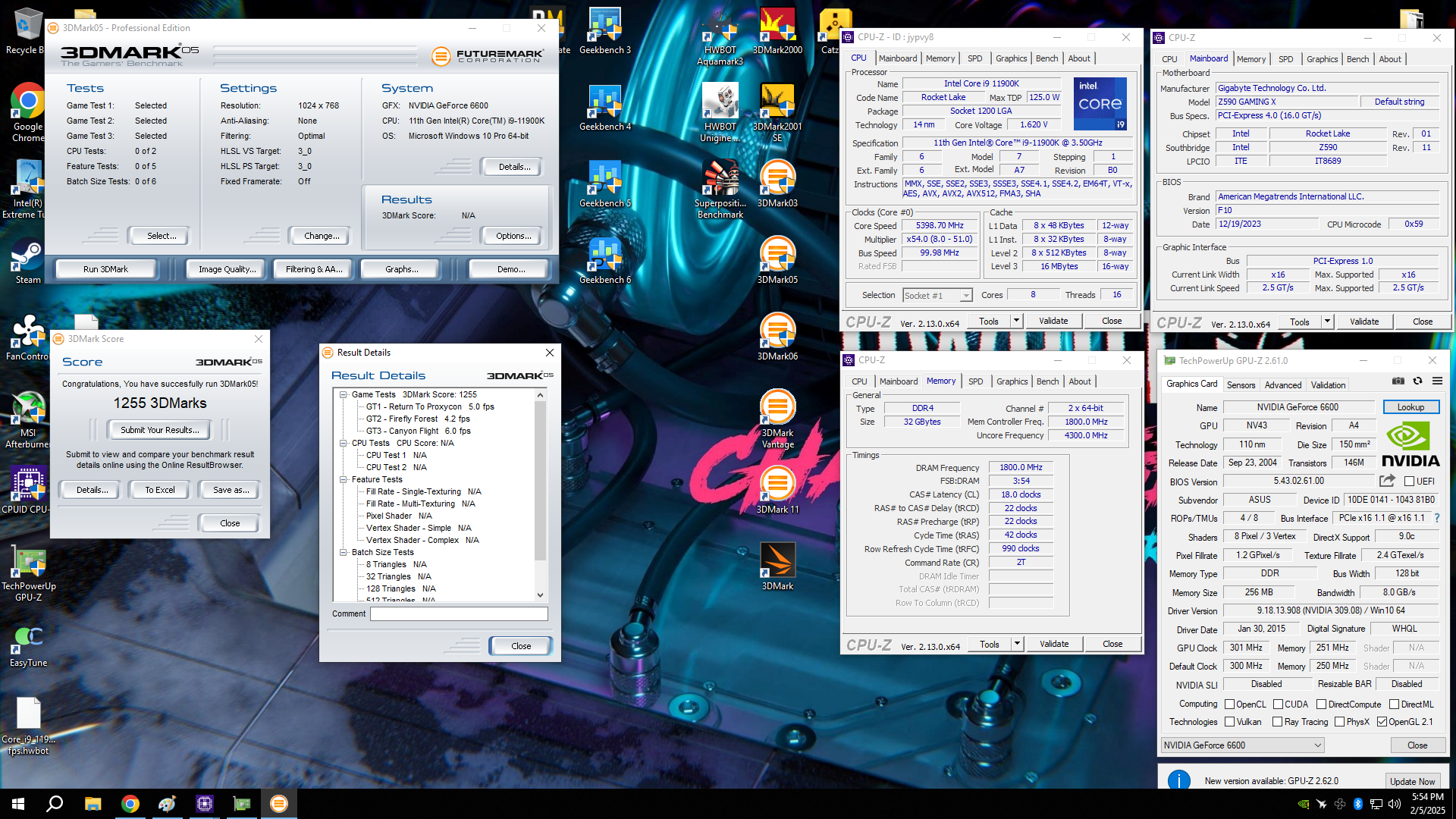Open the GPU-Z hamburger menu icon
1456x819 pixels.
(1437, 381)
